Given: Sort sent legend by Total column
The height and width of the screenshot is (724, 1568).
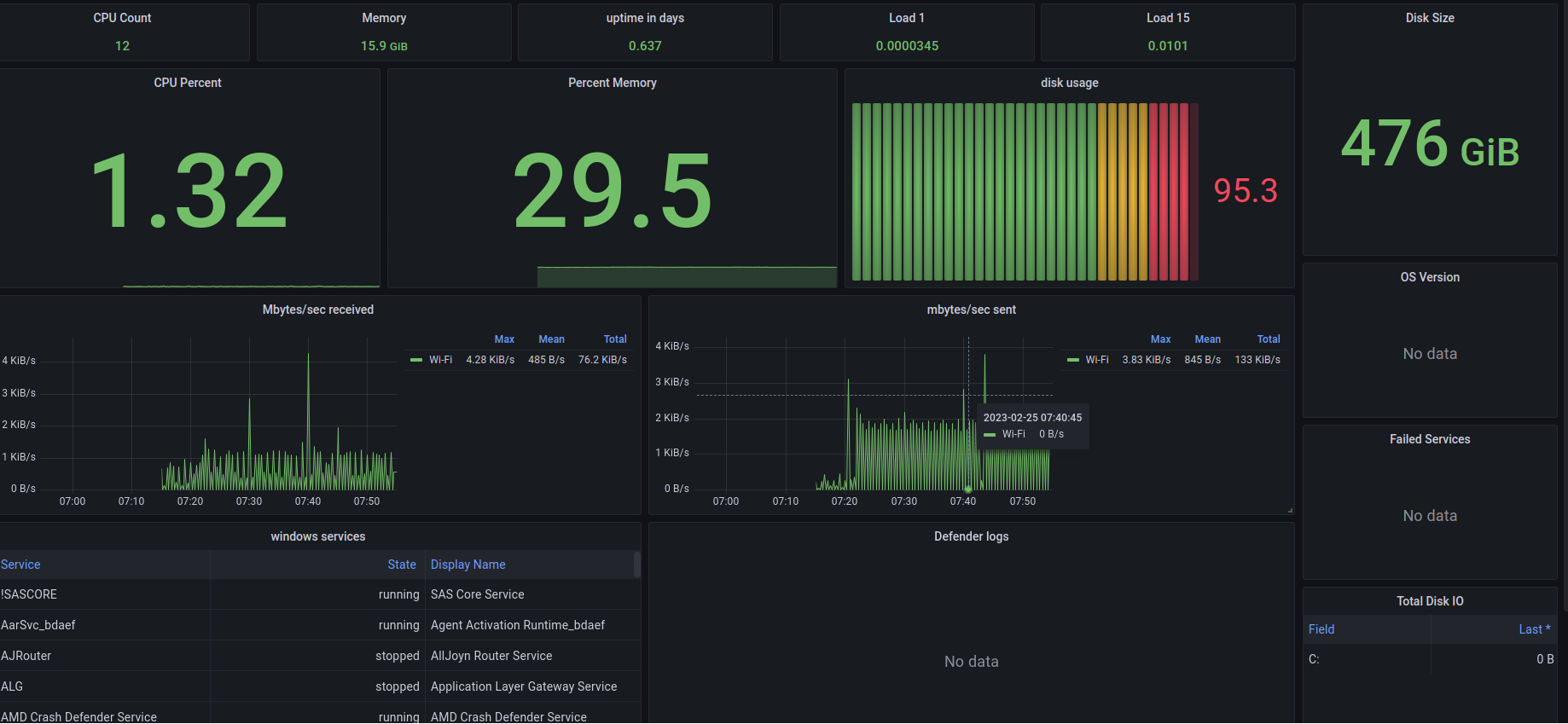Looking at the screenshot, I should point(1269,339).
